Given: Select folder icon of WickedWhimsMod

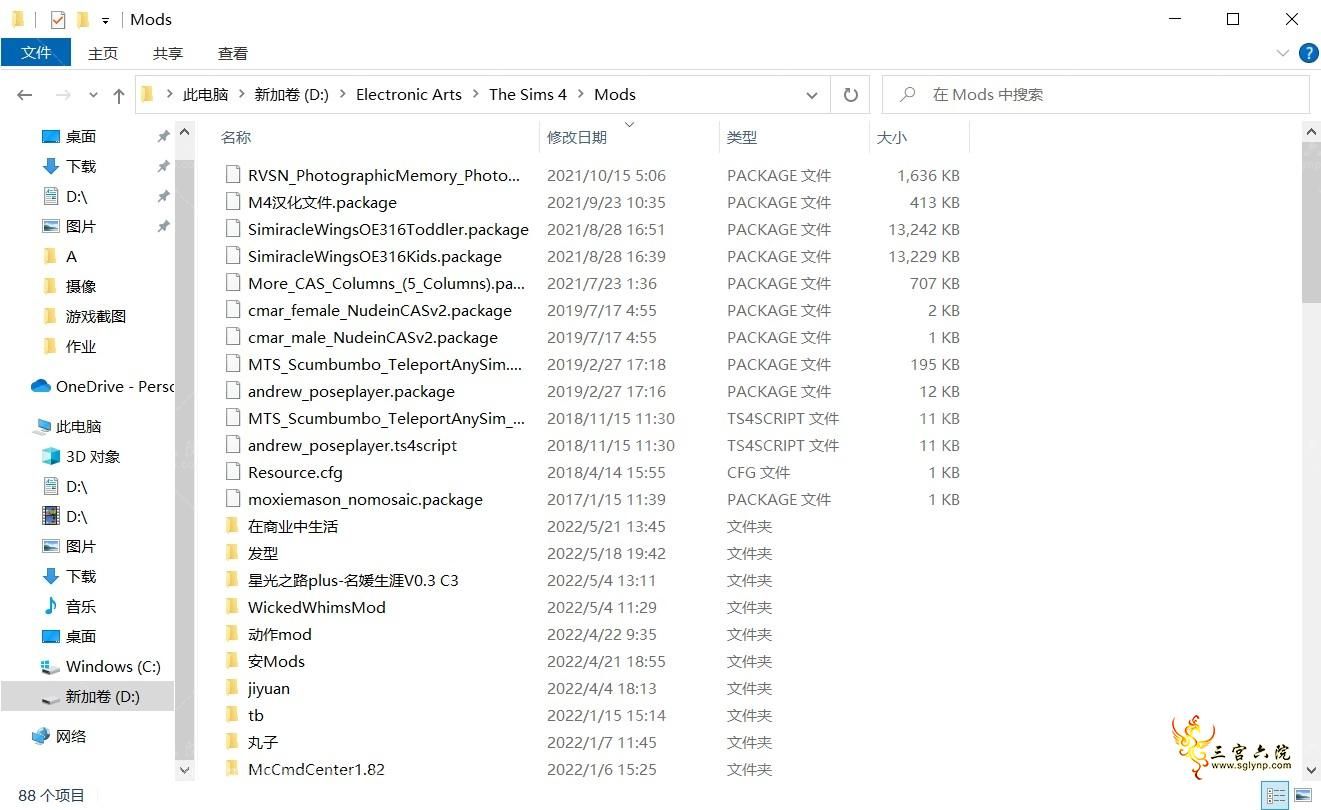Looking at the screenshot, I should click(x=233, y=607).
